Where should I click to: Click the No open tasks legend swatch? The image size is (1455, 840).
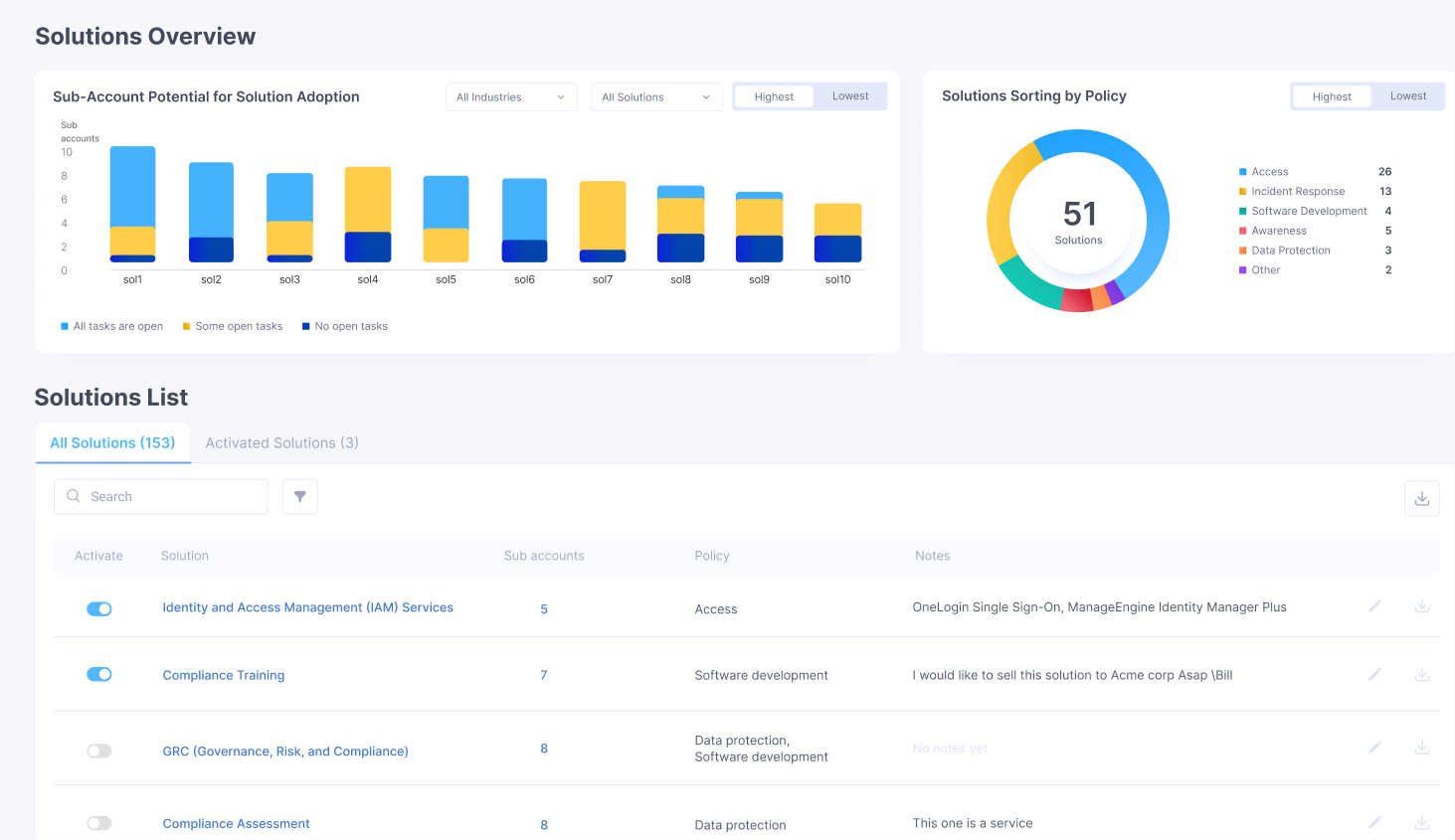306,326
